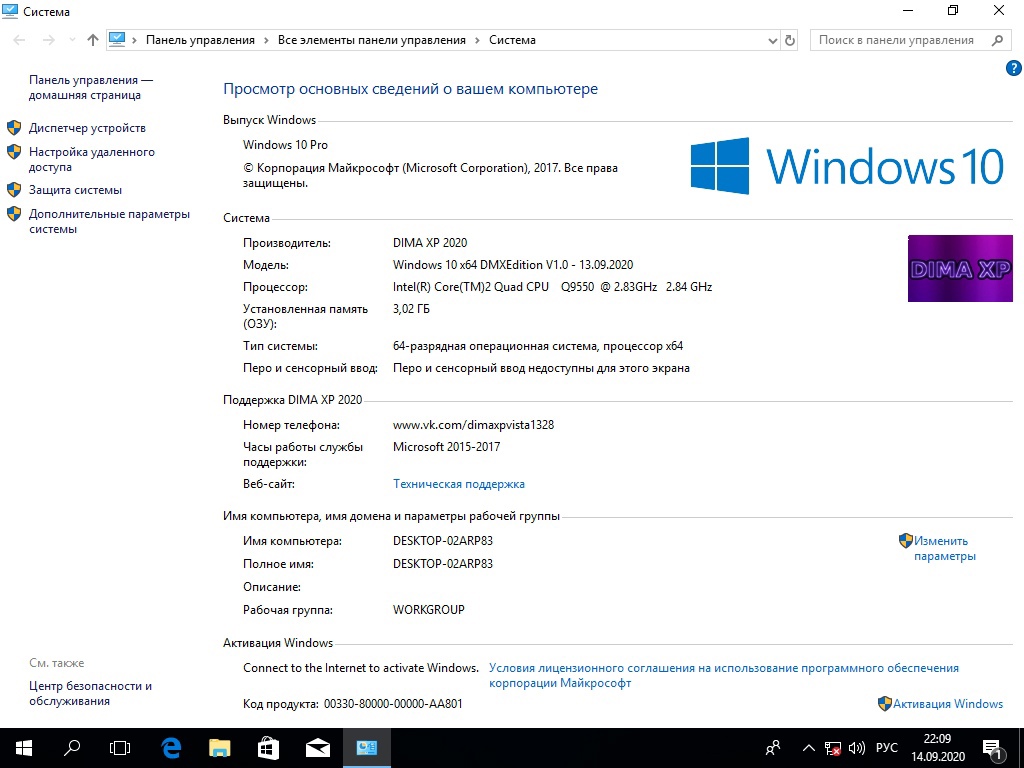This screenshot has width=1024, height=768.
Task: Show hidden system tray icons
Action: [808, 747]
